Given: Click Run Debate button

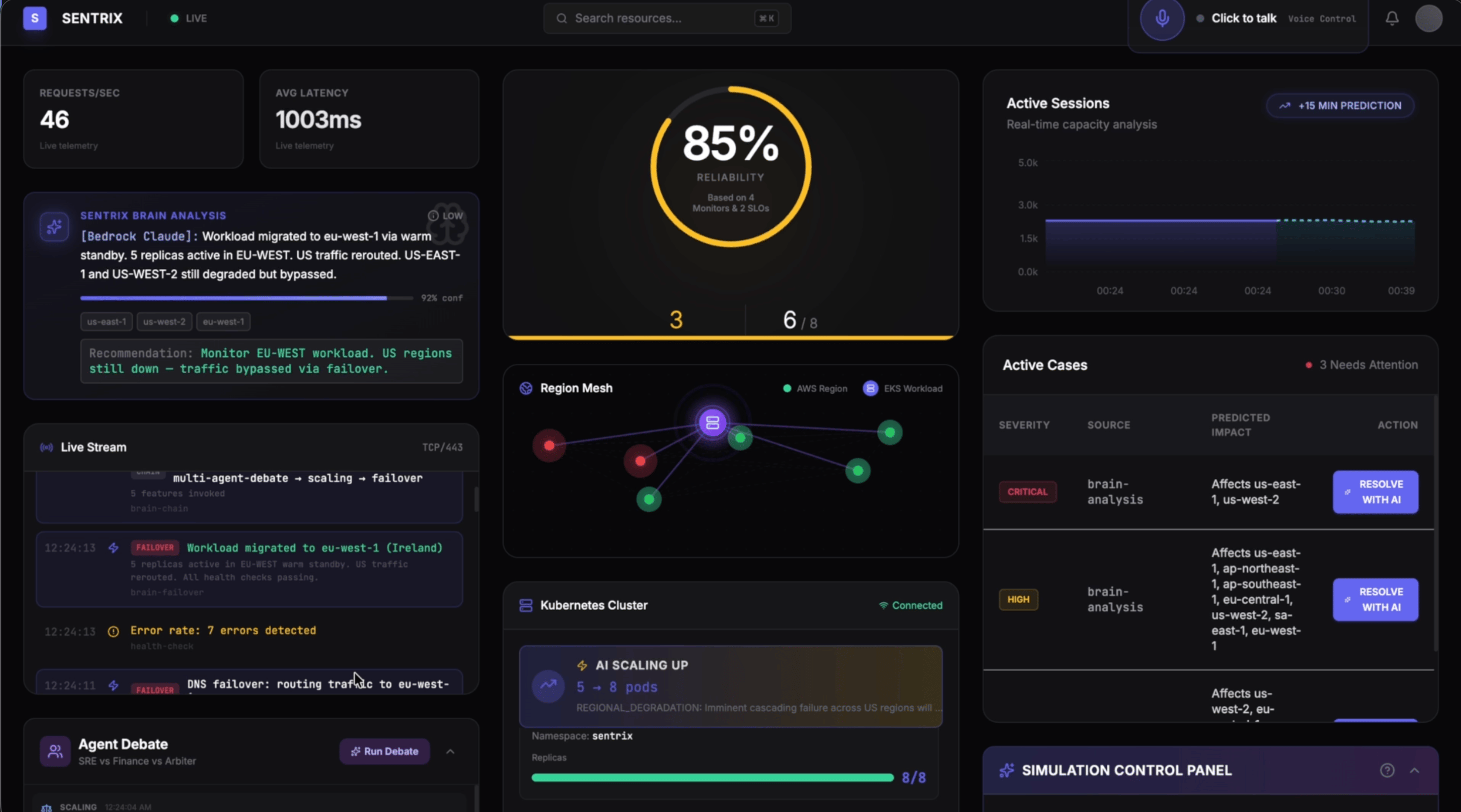Looking at the screenshot, I should [x=384, y=751].
